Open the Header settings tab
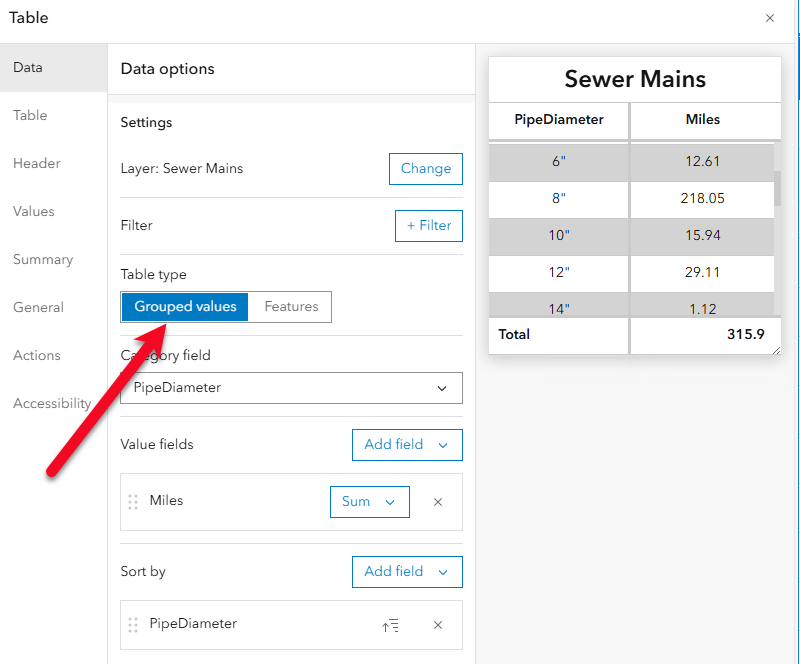Screen dimensions: 800x664 tap(37, 163)
